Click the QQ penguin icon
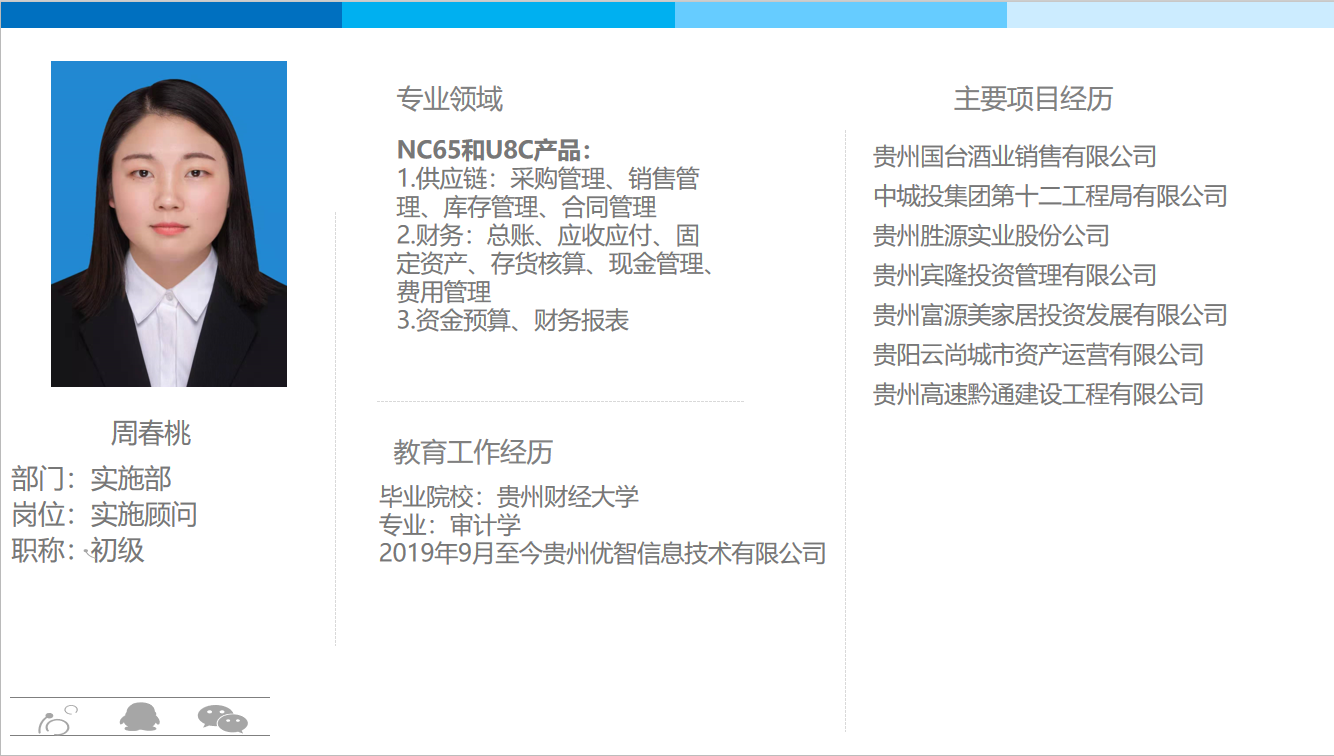The image size is (1334, 756). point(139,717)
